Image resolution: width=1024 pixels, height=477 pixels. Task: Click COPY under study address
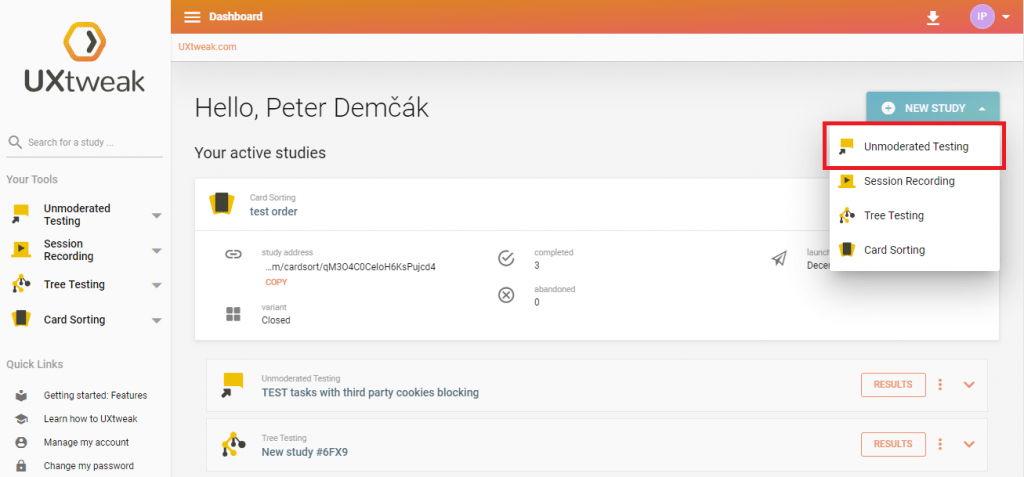pos(276,282)
